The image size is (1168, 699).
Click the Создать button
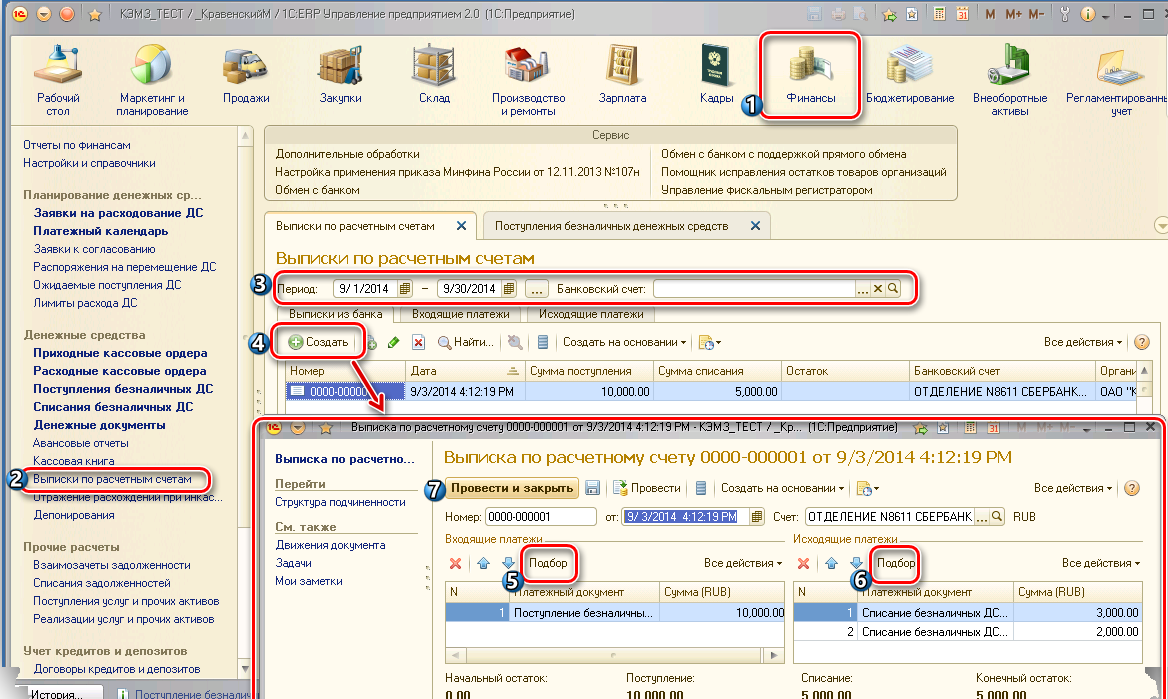pos(319,342)
